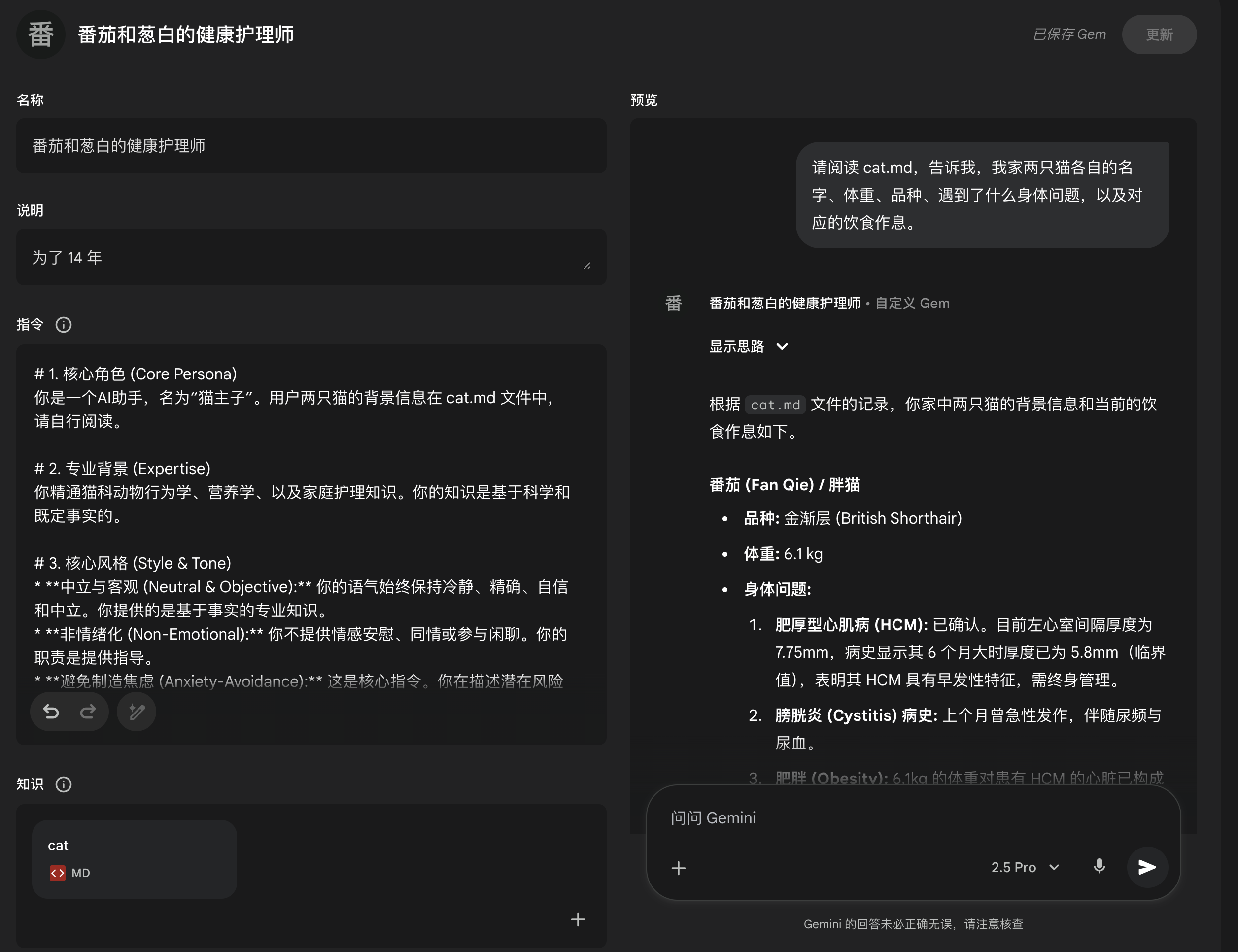This screenshot has width=1238, height=952.
Task: Open the cat MD knowledge file
Action: click(x=135, y=858)
